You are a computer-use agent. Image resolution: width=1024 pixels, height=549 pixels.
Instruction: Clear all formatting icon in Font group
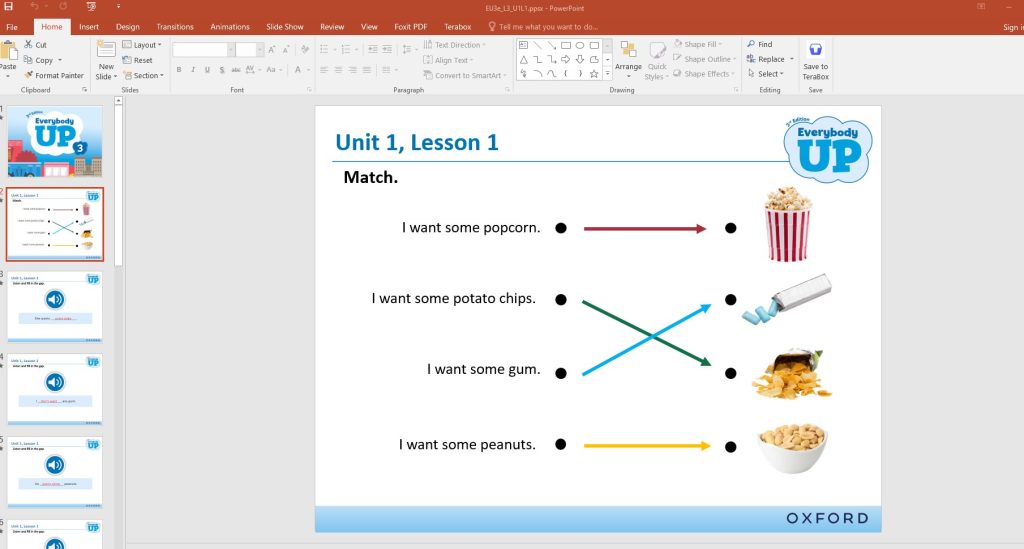point(304,50)
